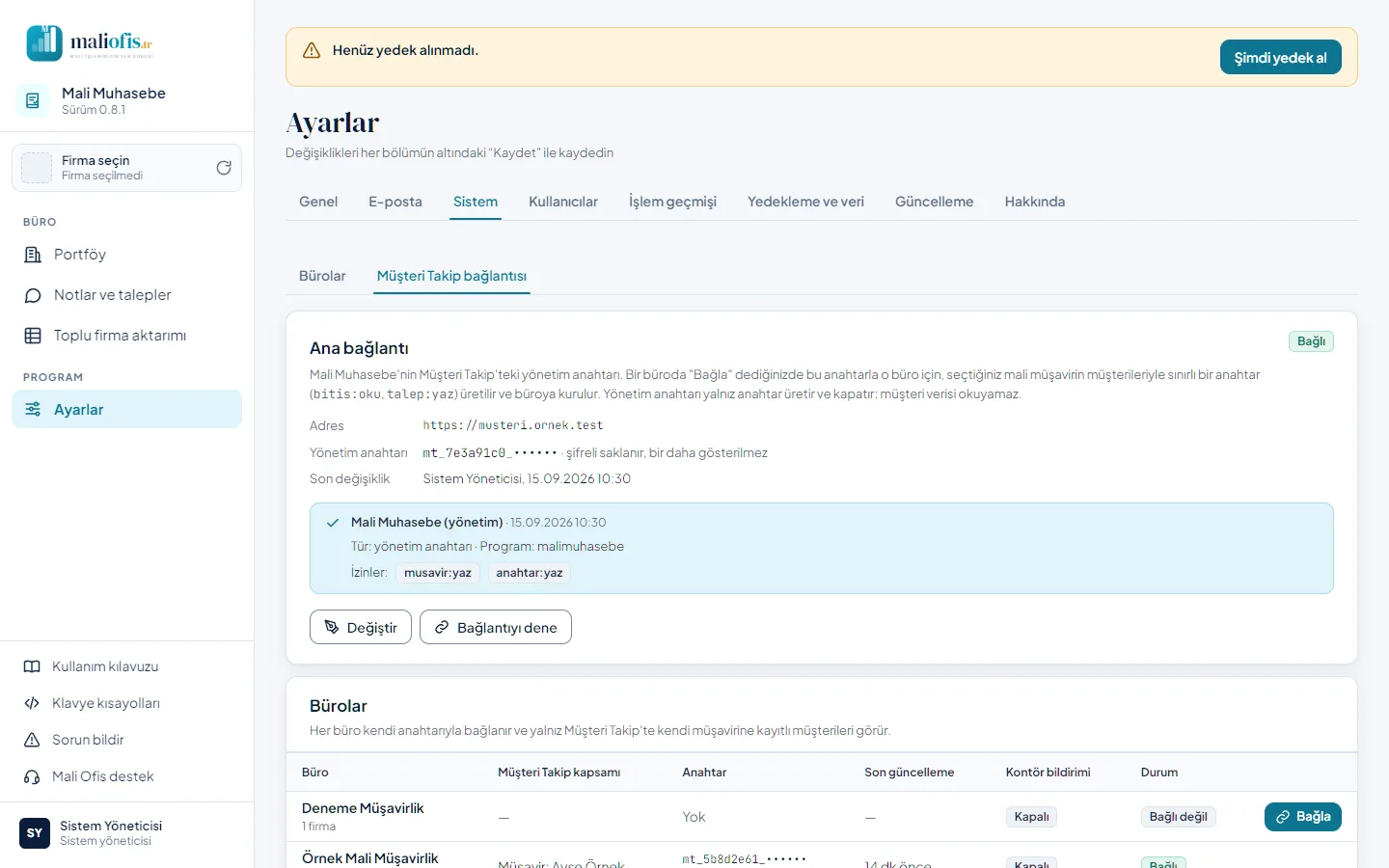The width and height of the screenshot is (1389, 868).
Task: Click the Kullanım kılavuzu book icon
Action: [x=32, y=666]
